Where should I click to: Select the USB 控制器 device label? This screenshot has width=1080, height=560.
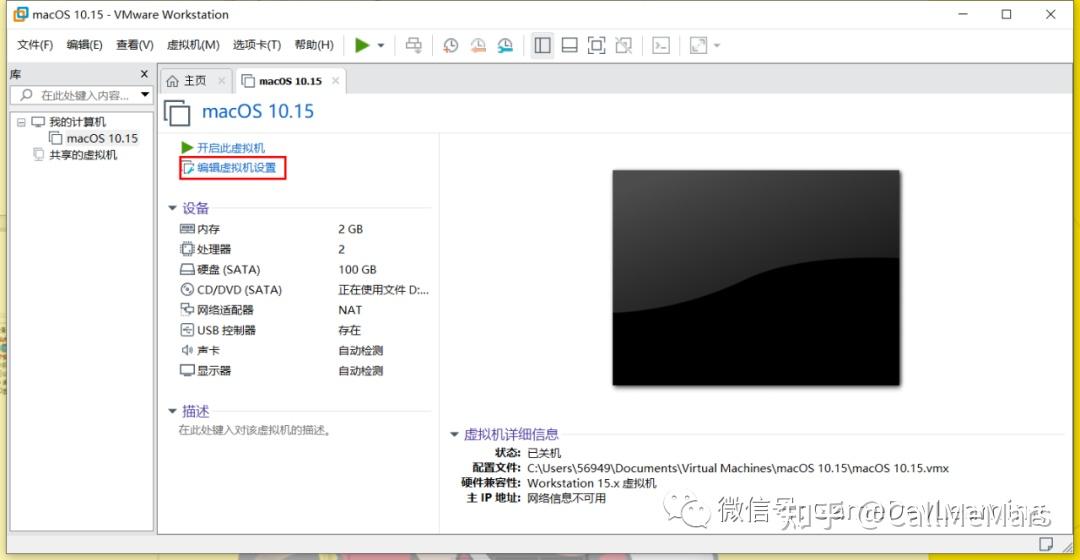coord(226,330)
